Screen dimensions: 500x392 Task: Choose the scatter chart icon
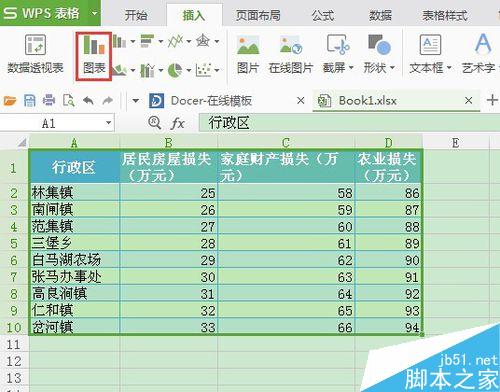tap(203, 70)
